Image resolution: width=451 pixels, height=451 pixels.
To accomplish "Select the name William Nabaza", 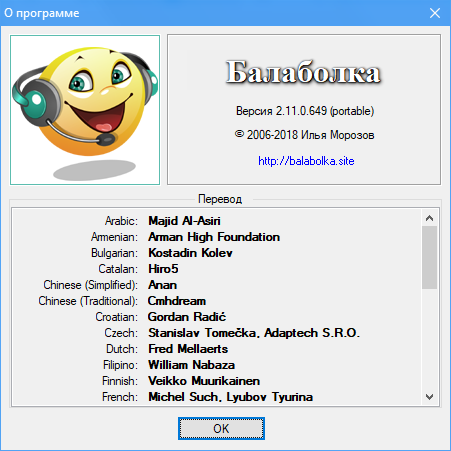I will click(192, 365).
